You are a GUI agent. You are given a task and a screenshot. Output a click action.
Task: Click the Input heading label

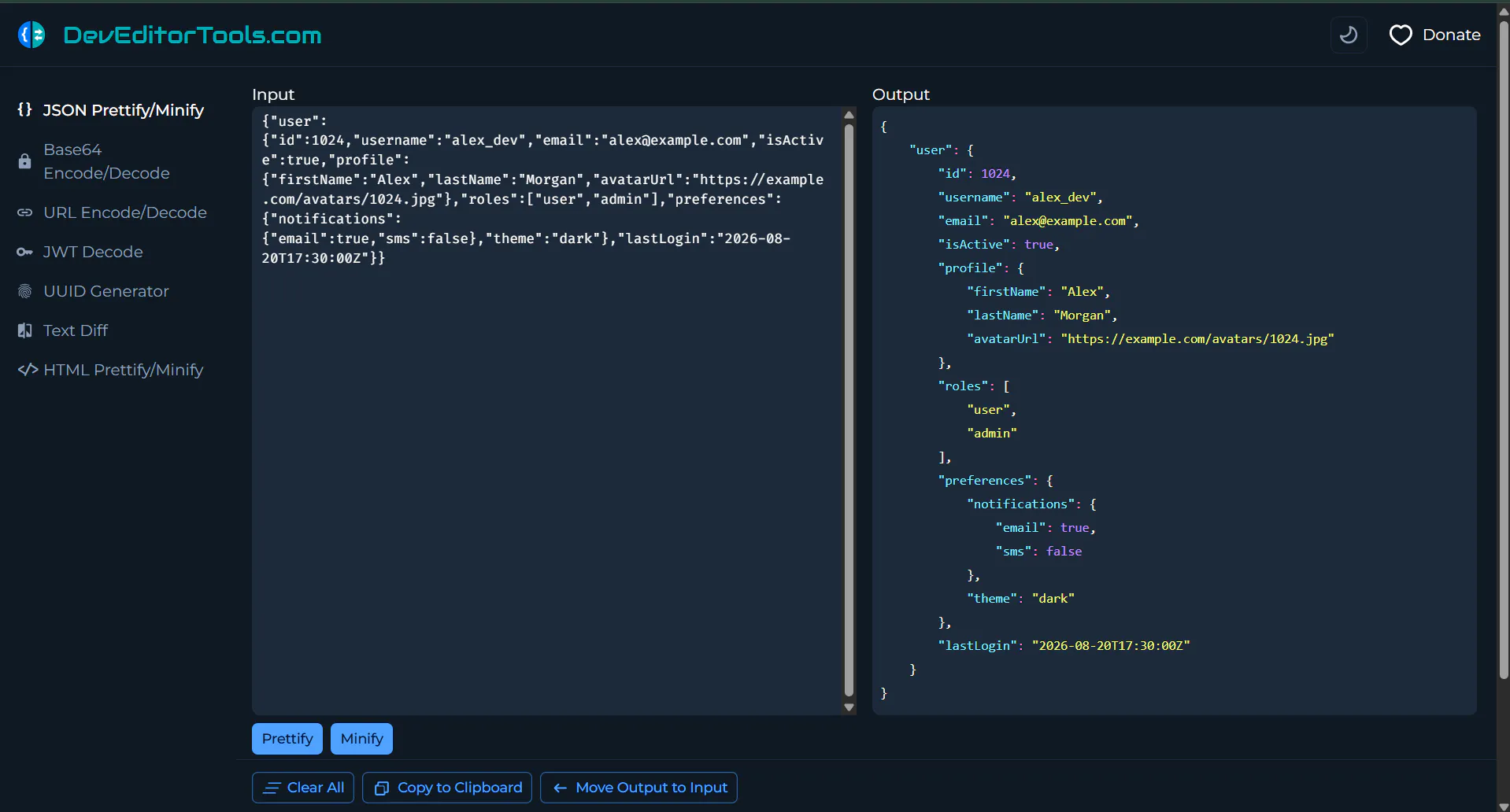273,94
